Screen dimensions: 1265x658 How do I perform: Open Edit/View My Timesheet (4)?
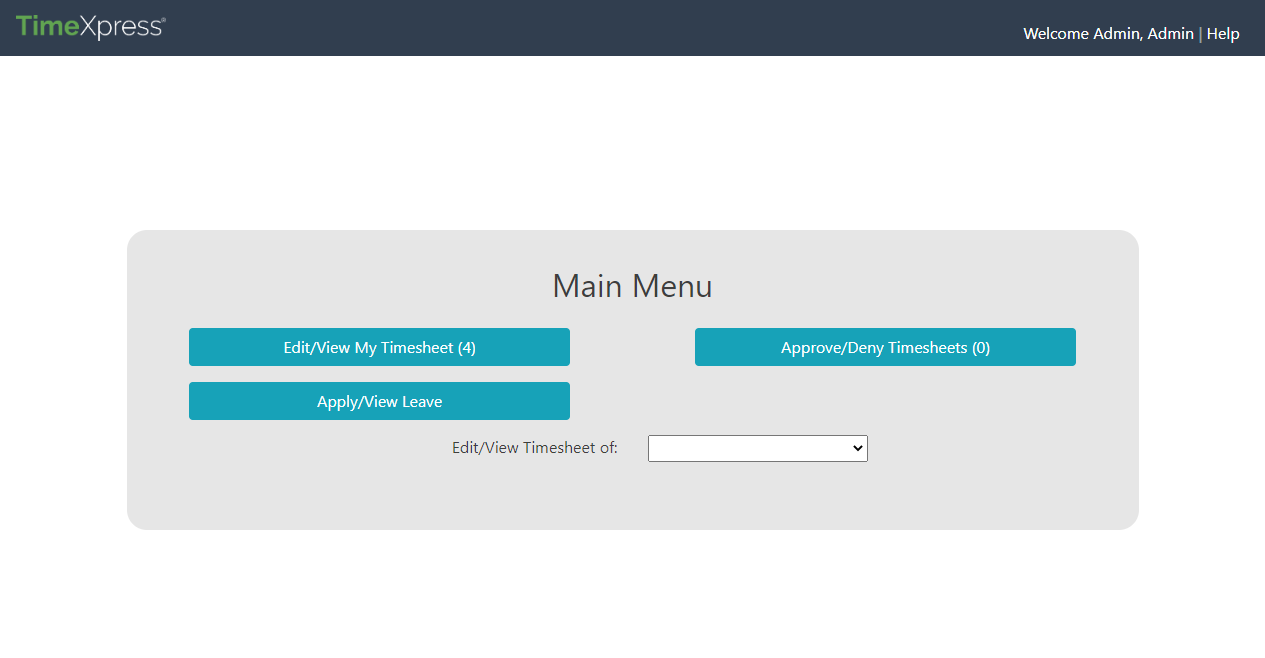pos(379,347)
